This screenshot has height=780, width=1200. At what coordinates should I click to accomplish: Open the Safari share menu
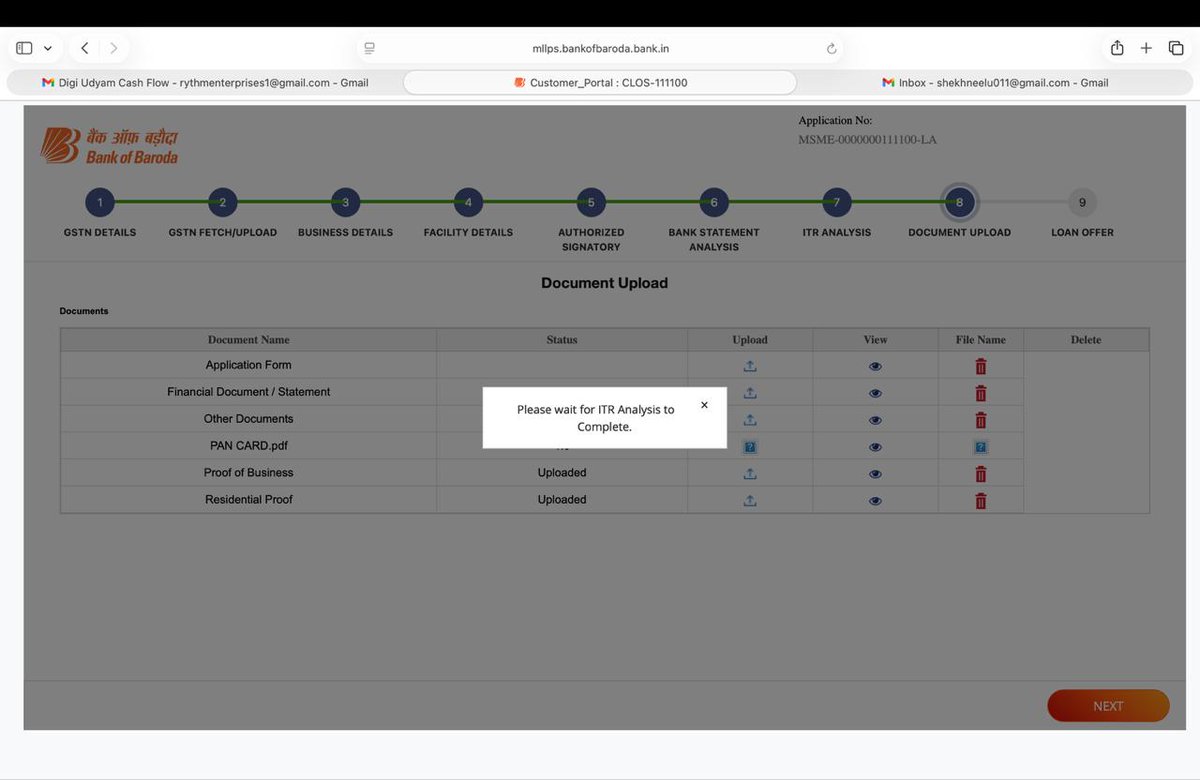coord(1117,48)
